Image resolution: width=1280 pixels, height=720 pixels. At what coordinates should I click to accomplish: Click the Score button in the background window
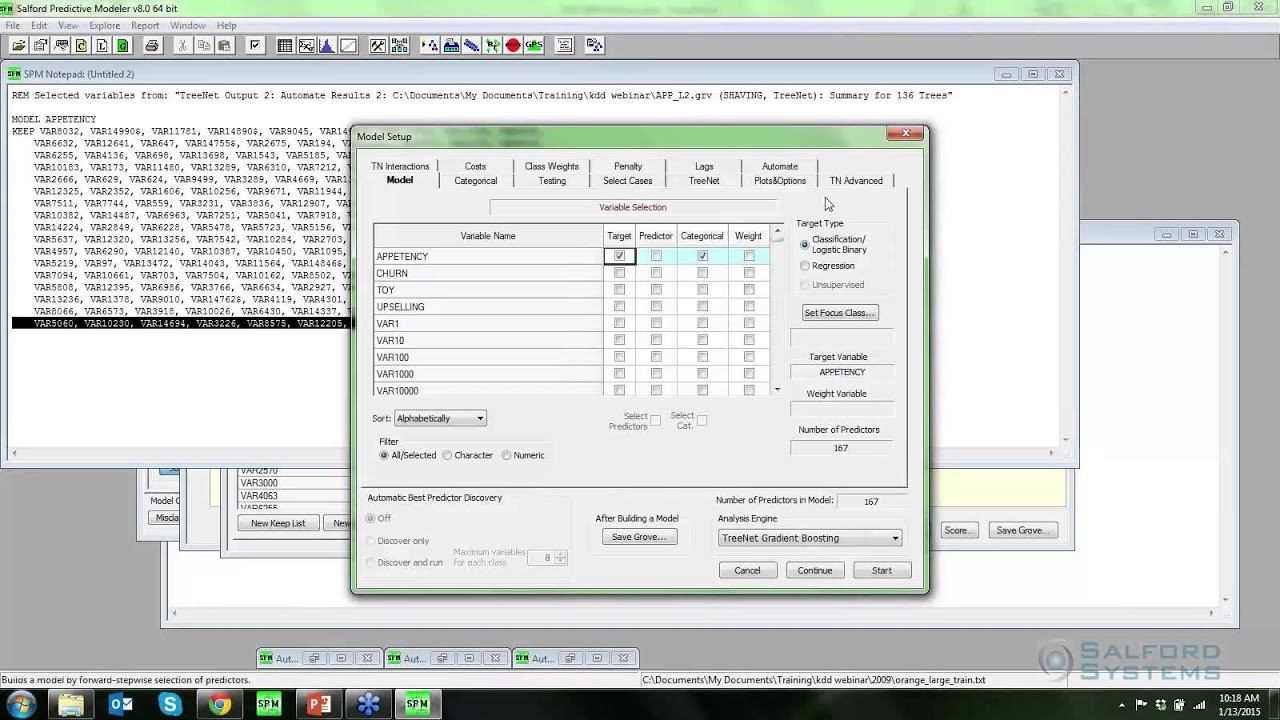click(x=957, y=530)
